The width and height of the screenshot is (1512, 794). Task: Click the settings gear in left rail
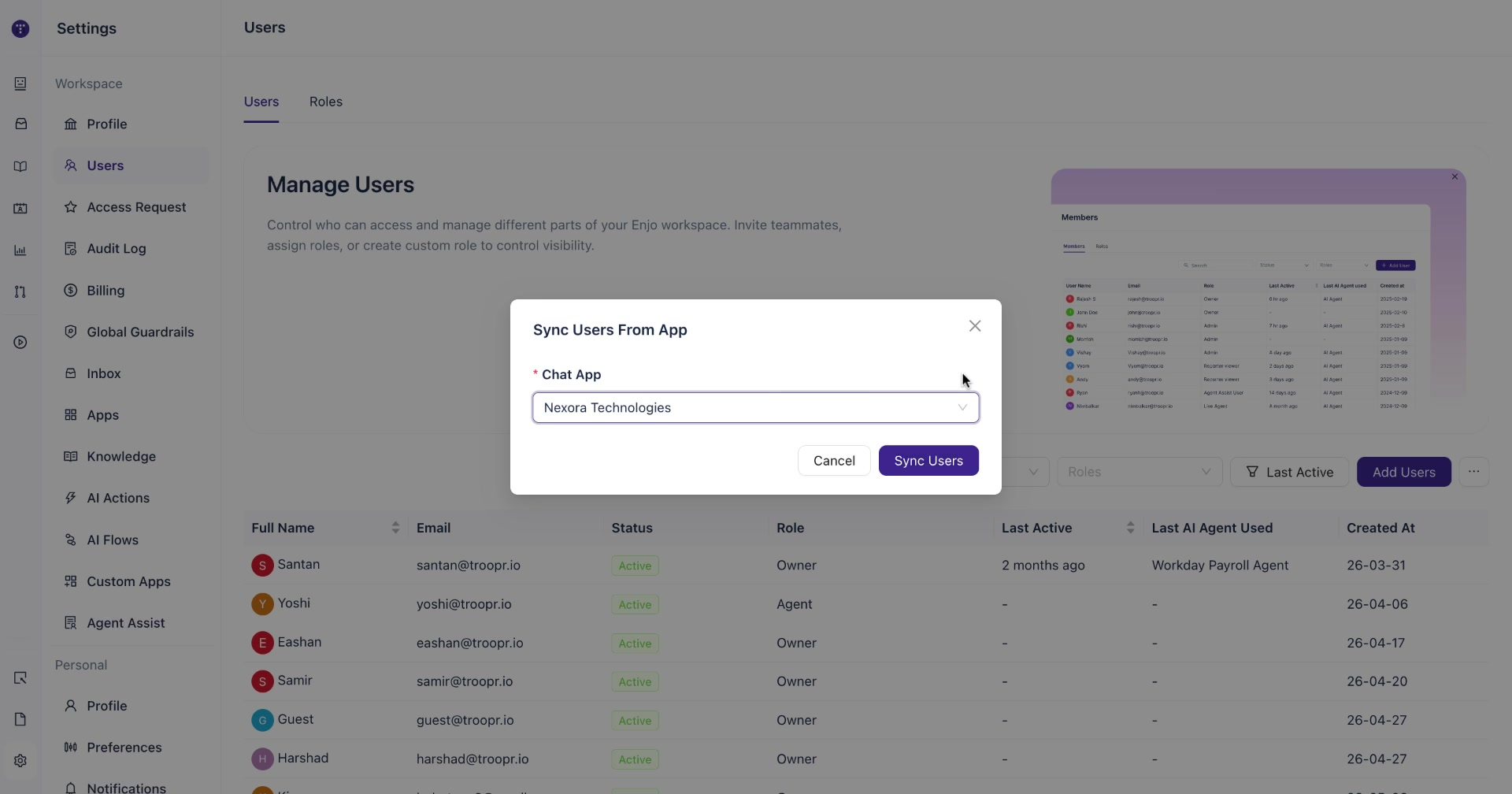point(20,761)
